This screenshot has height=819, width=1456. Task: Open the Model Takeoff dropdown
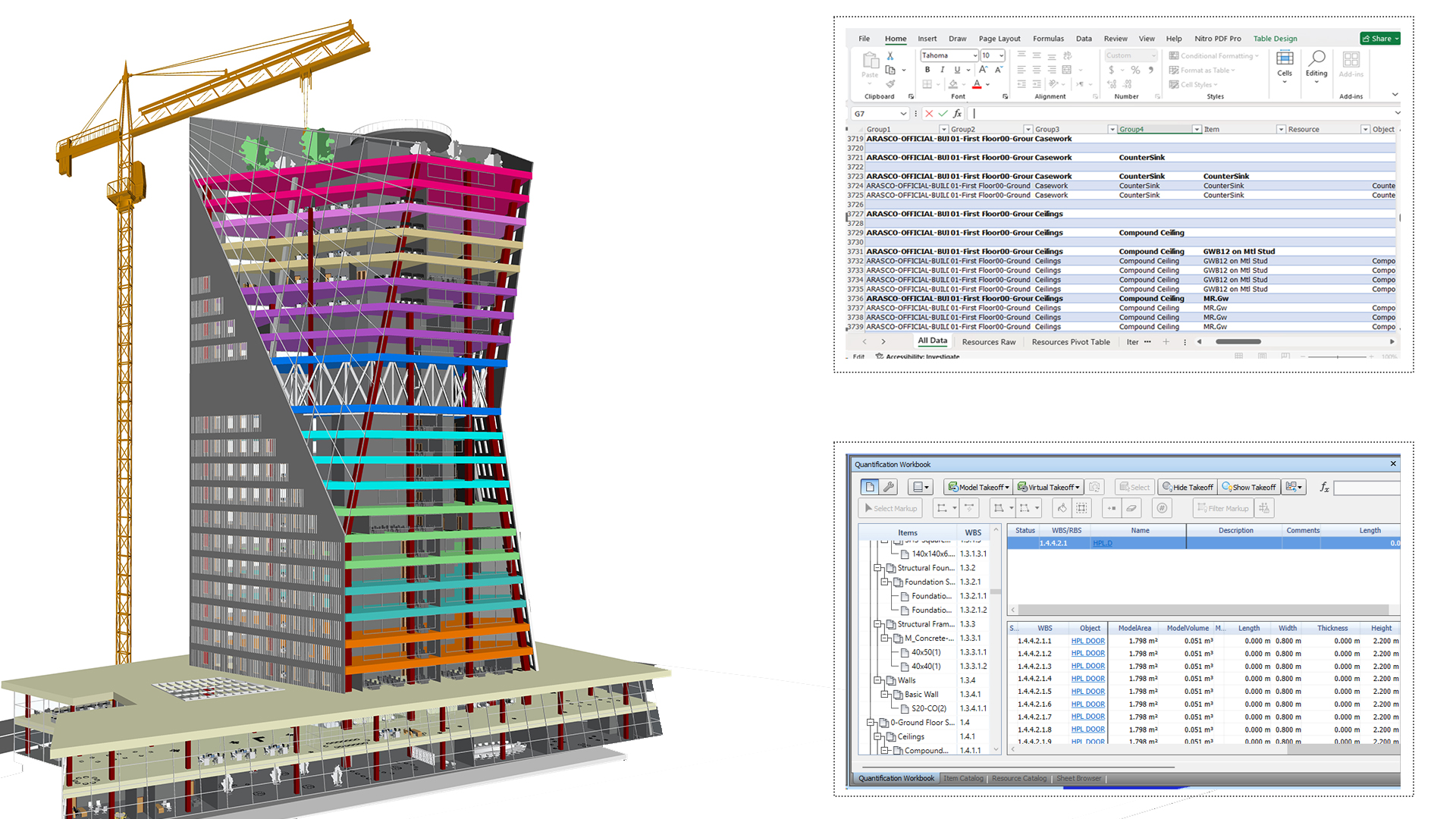[x=1007, y=488]
